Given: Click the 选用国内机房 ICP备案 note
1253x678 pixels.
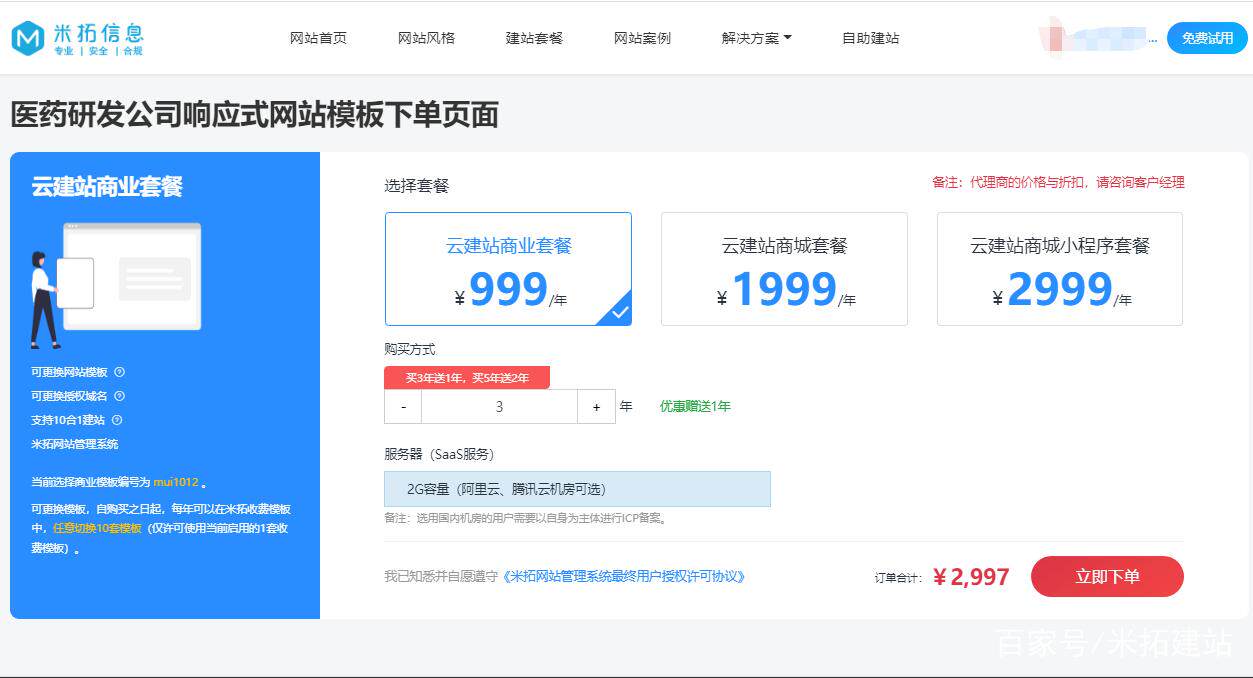Looking at the screenshot, I should tap(526, 518).
